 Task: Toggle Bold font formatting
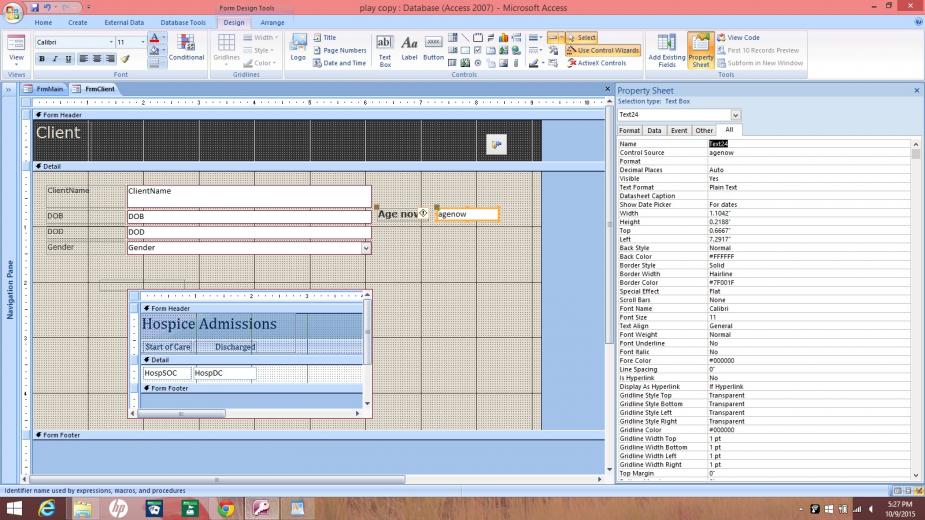tap(42, 59)
